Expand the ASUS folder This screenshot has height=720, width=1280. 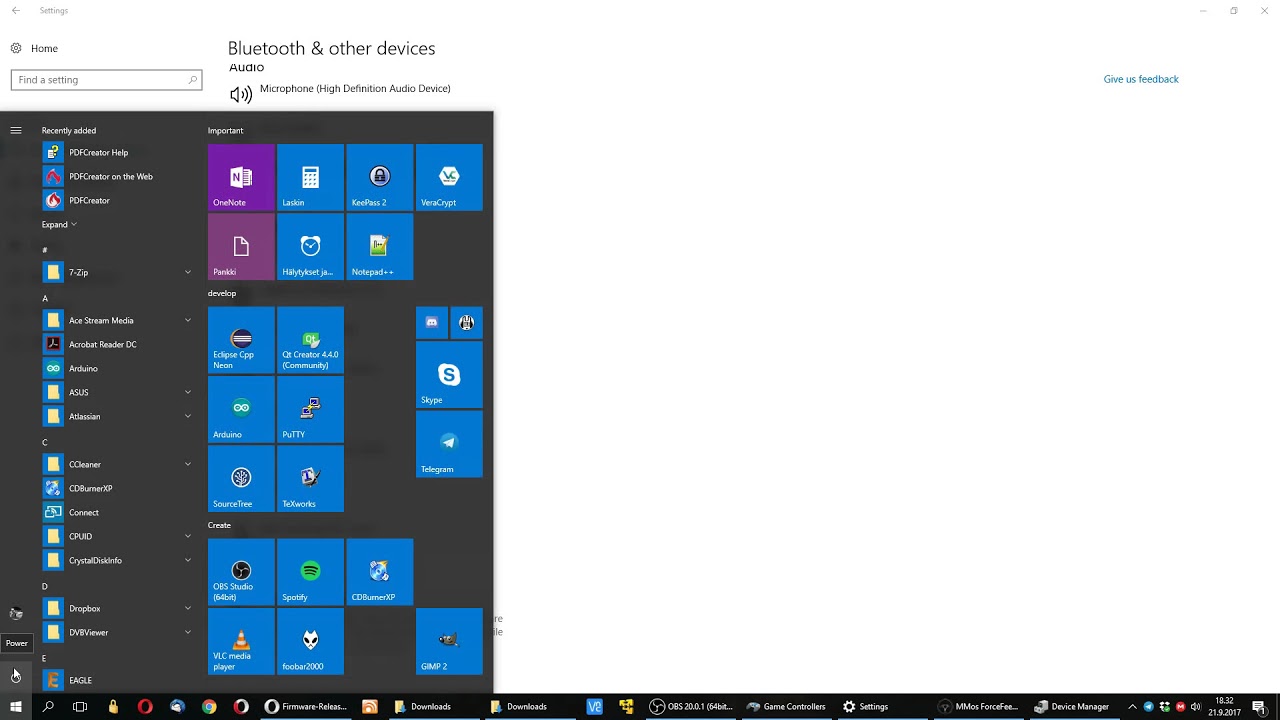[117, 392]
